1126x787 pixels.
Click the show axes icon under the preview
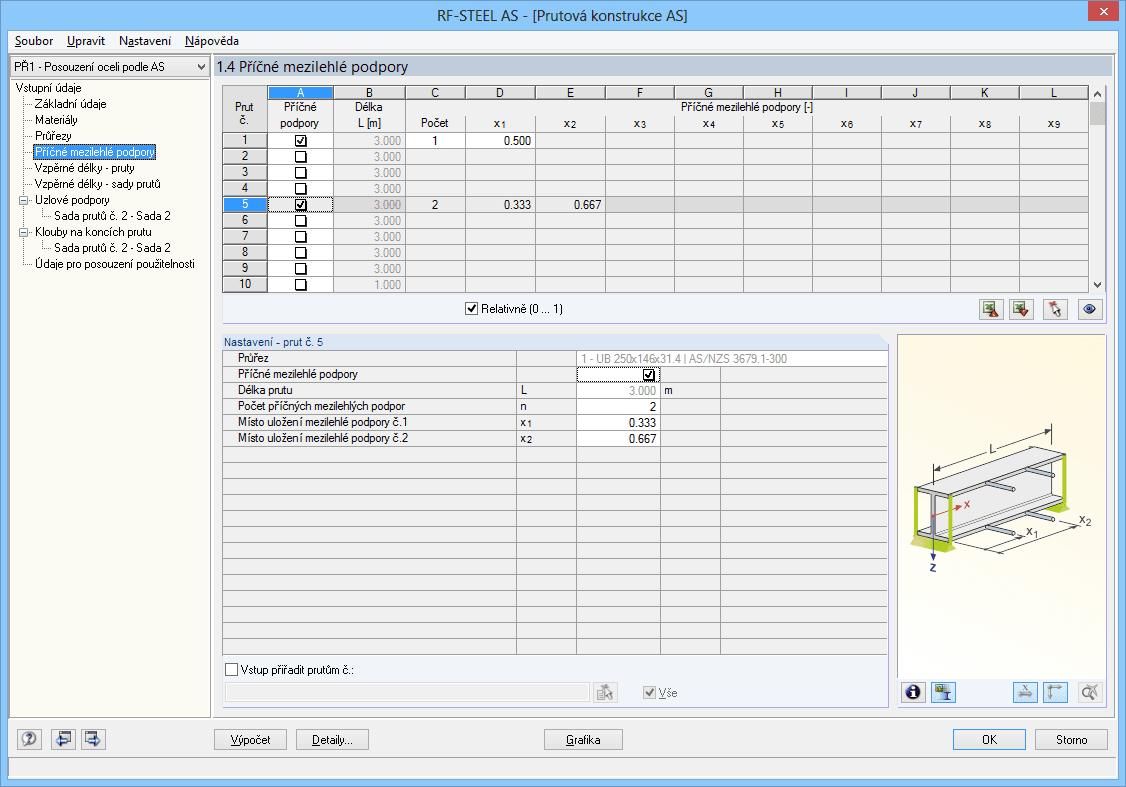tap(1055, 692)
